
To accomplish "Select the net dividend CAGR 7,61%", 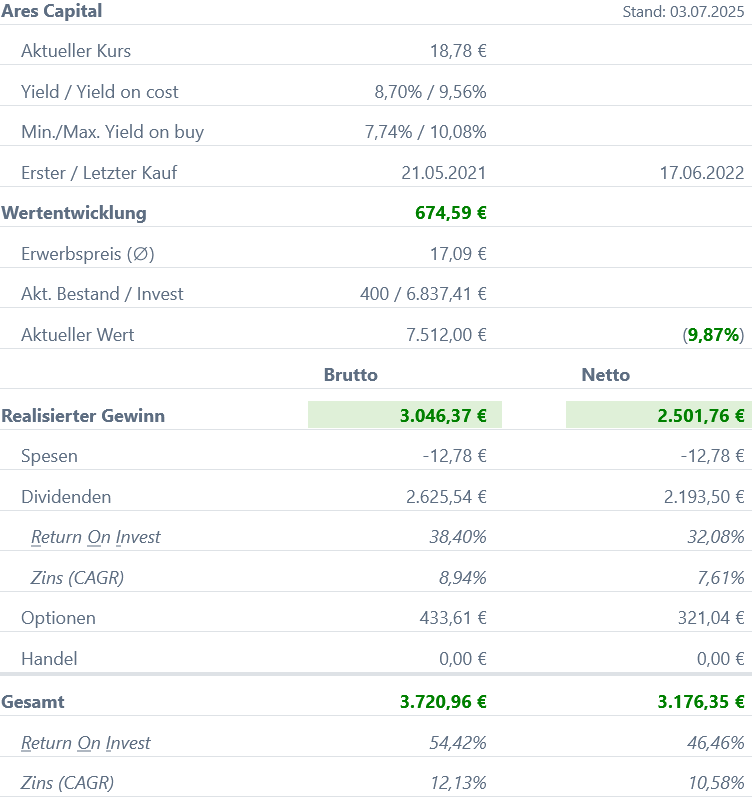I will click(720, 578).
